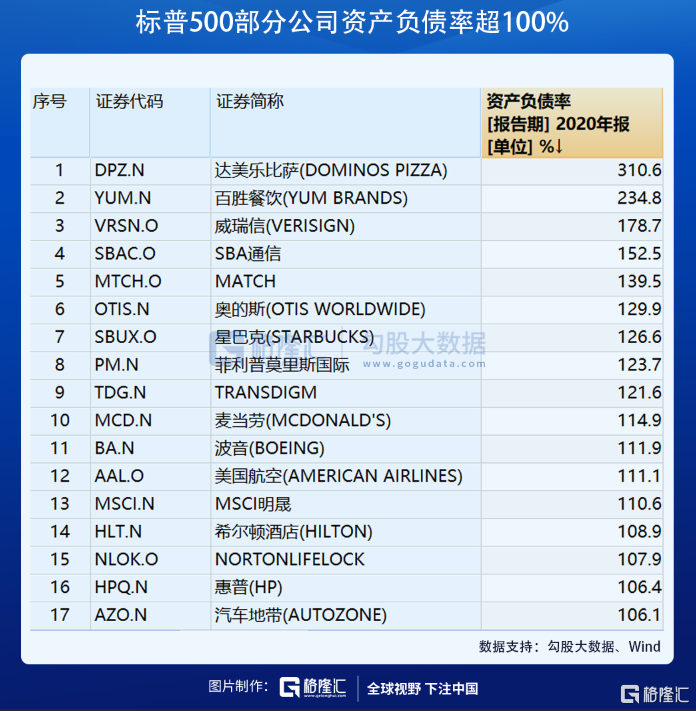Click the 126.6 debt ratio value

pyautogui.click(x=639, y=337)
